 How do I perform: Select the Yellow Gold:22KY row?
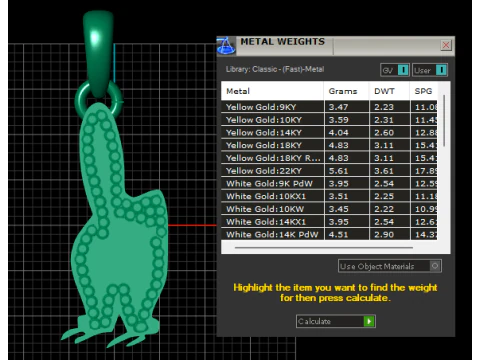[x=329, y=171]
